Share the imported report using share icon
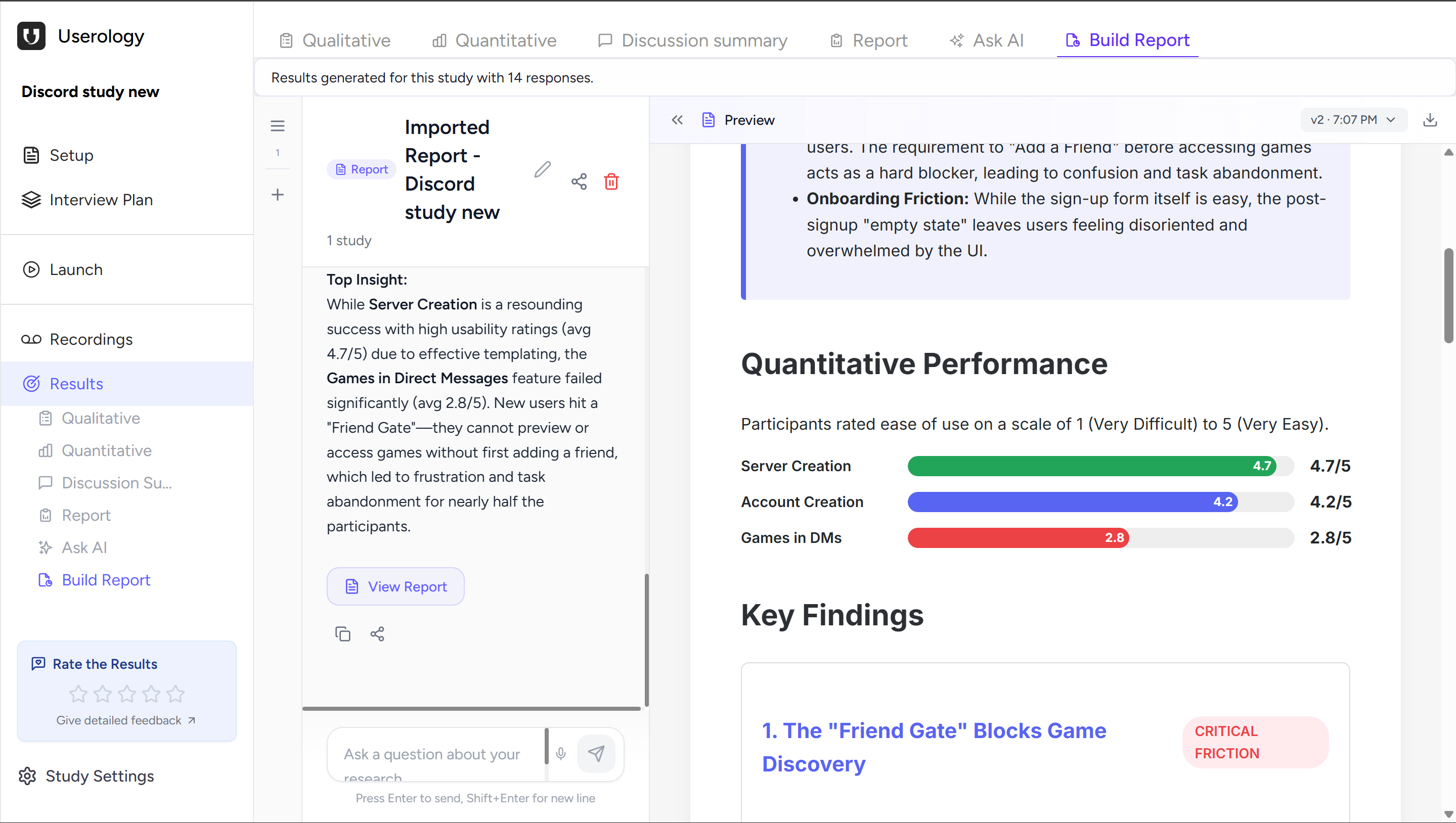 579,181
